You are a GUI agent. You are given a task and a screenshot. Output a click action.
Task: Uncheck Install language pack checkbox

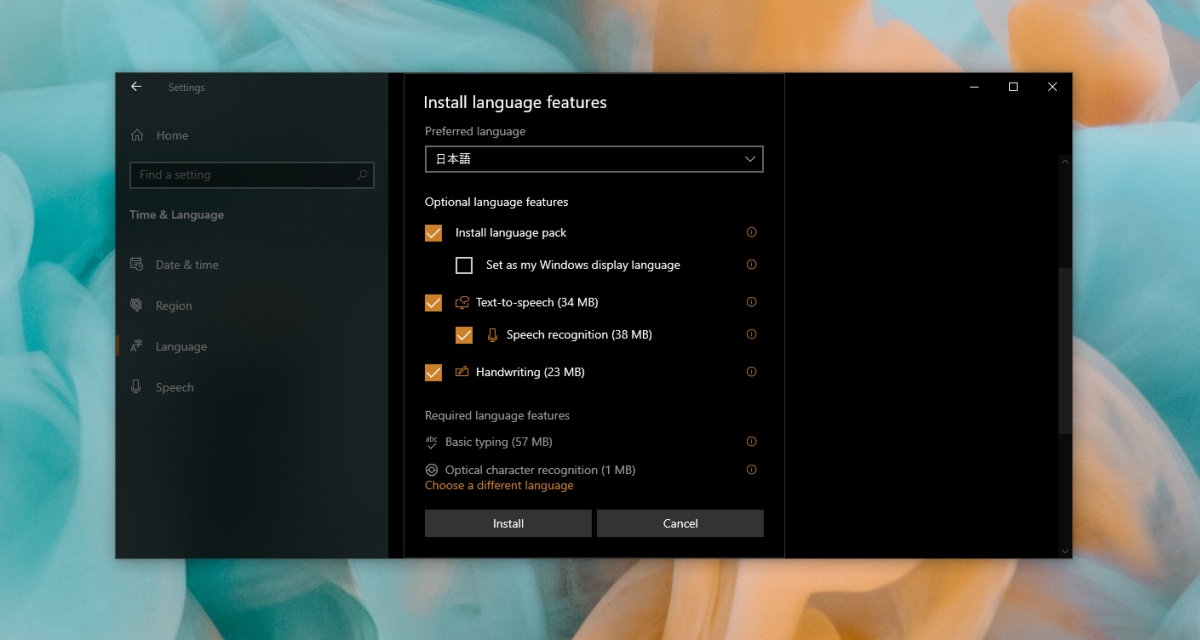coord(433,233)
